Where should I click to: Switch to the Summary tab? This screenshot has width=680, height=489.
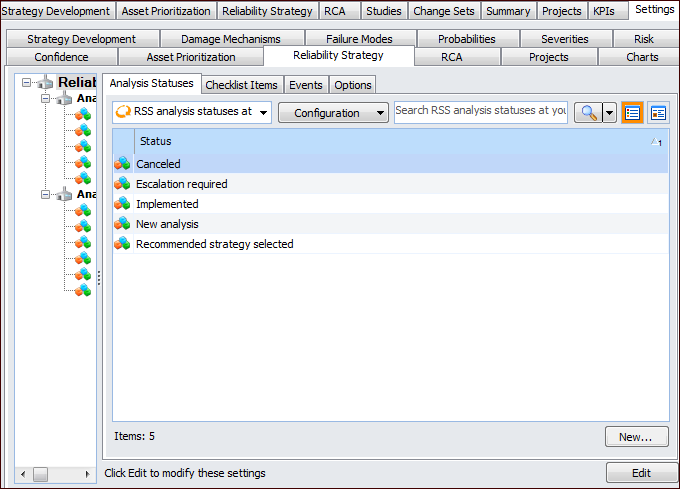tap(508, 11)
